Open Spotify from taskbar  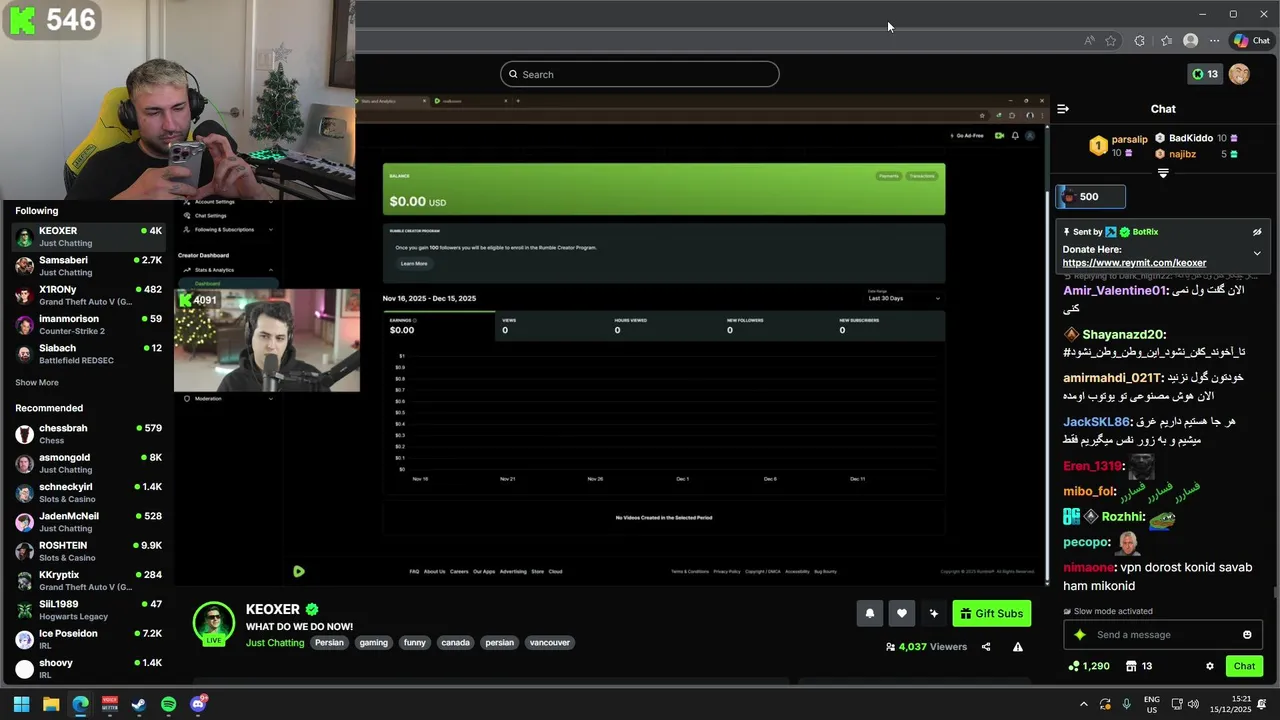168,704
